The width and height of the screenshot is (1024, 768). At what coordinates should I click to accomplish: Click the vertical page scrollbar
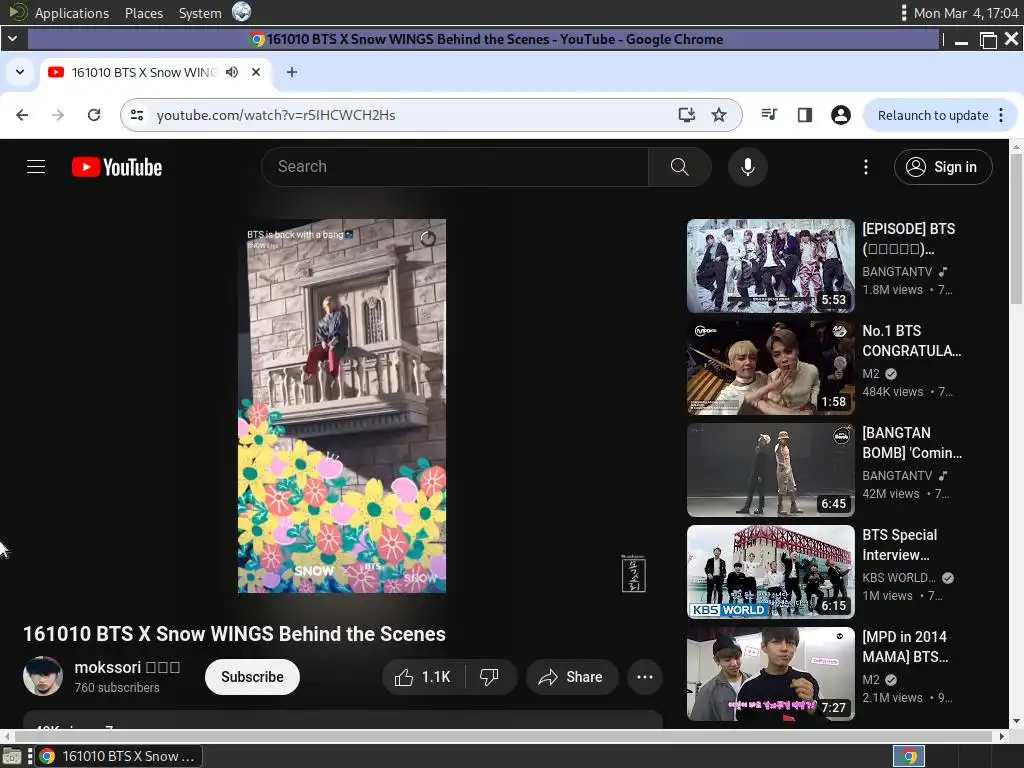point(1016,229)
